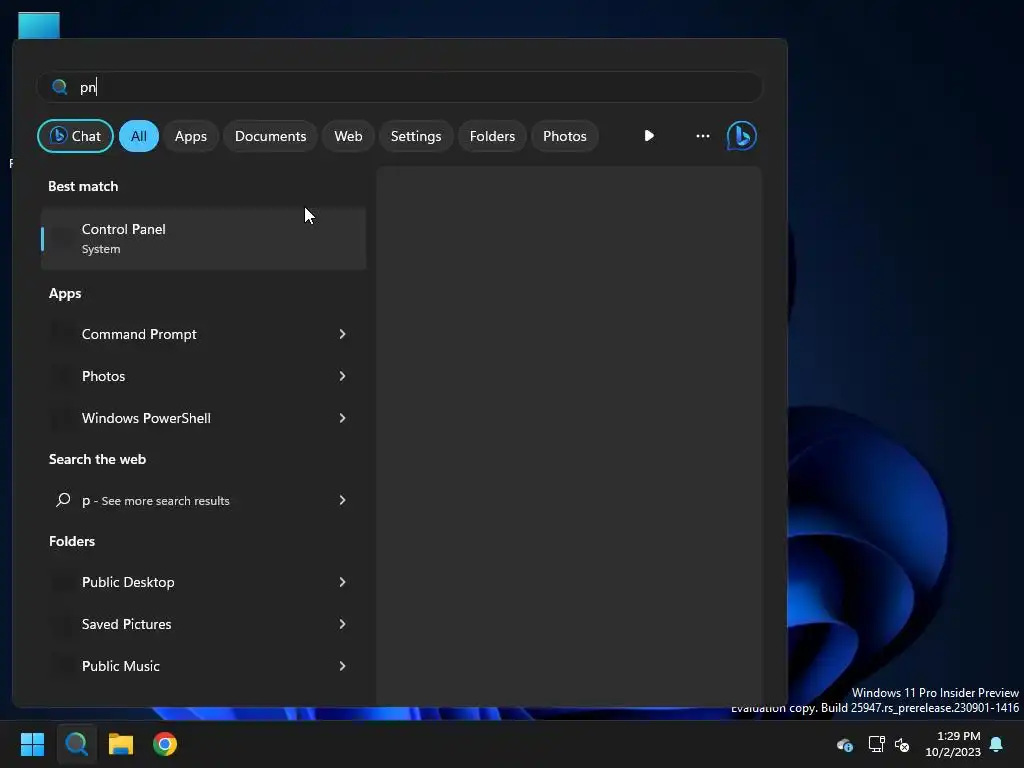Expand Windows PowerShell details chevron
Screen dimensions: 1024x768
click(x=342, y=418)
